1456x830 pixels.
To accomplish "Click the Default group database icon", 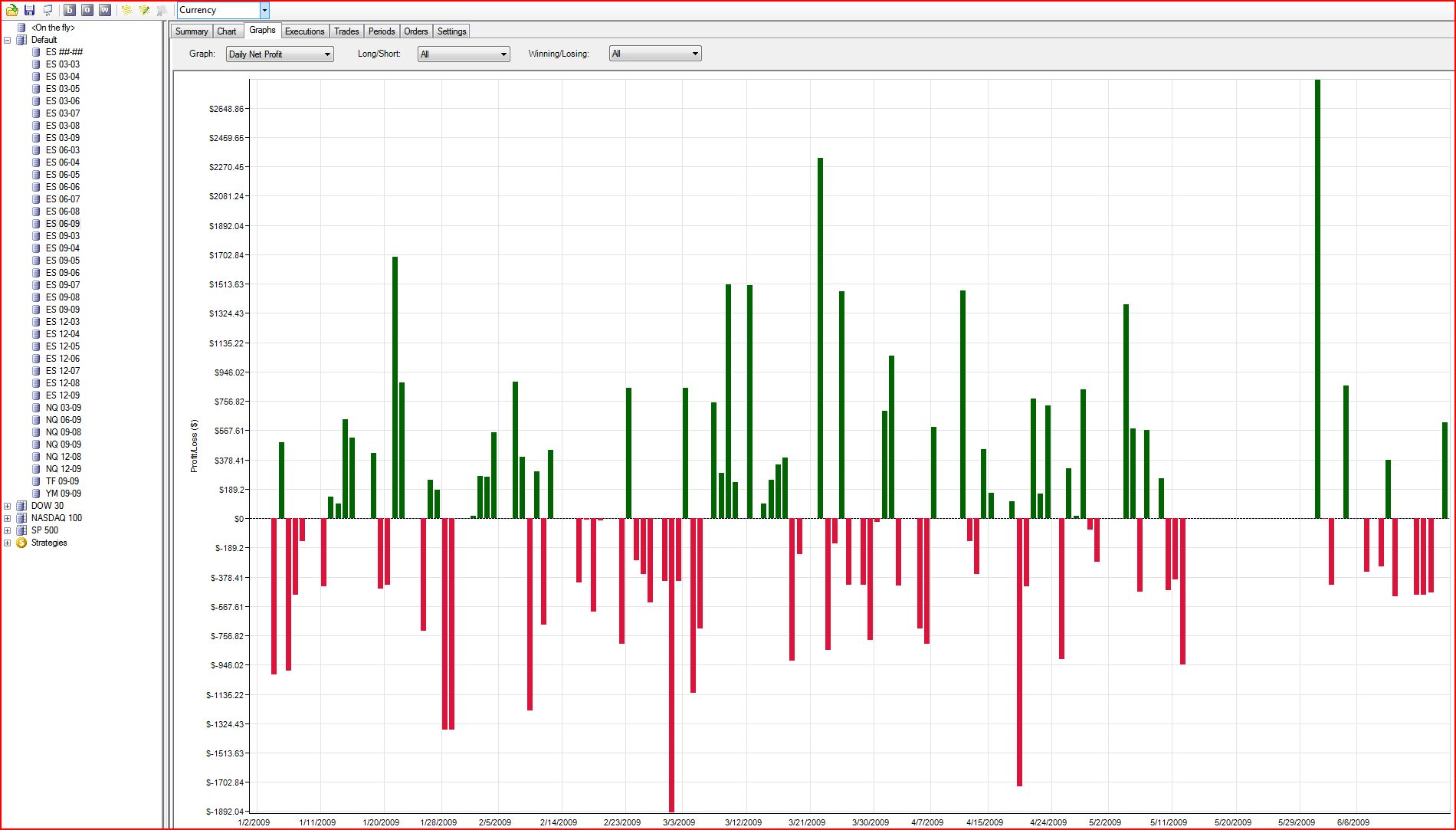I will click(x=21, y=40).
